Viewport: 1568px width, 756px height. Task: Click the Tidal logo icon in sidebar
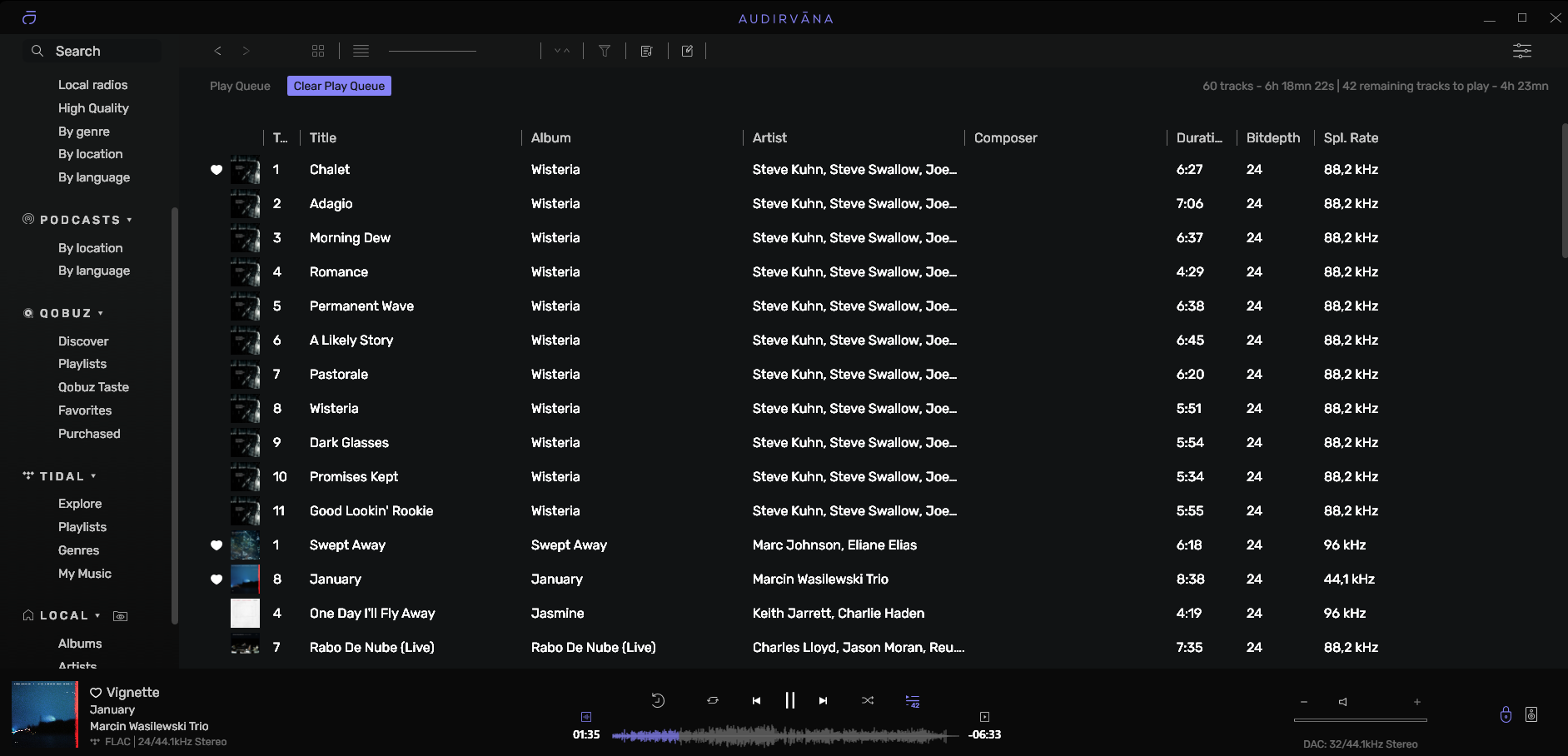pyautogui.click(x=28, y=475)
